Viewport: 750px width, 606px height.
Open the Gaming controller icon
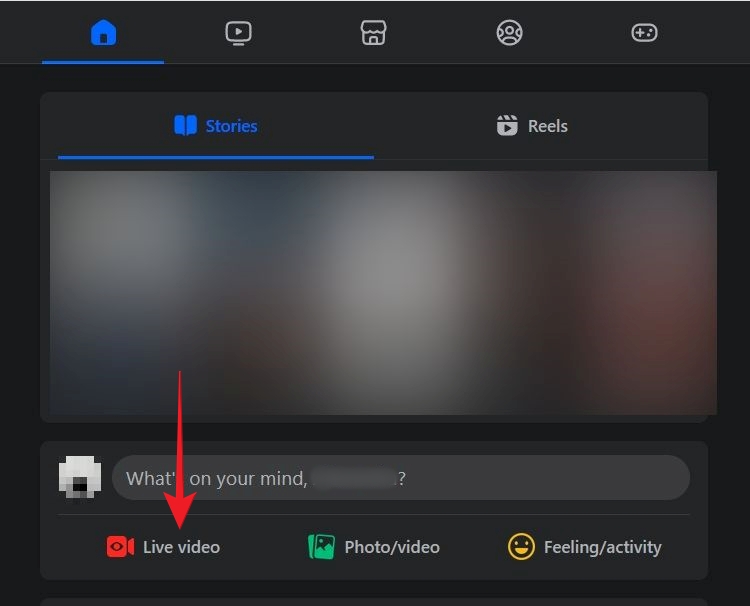point(644,33)
